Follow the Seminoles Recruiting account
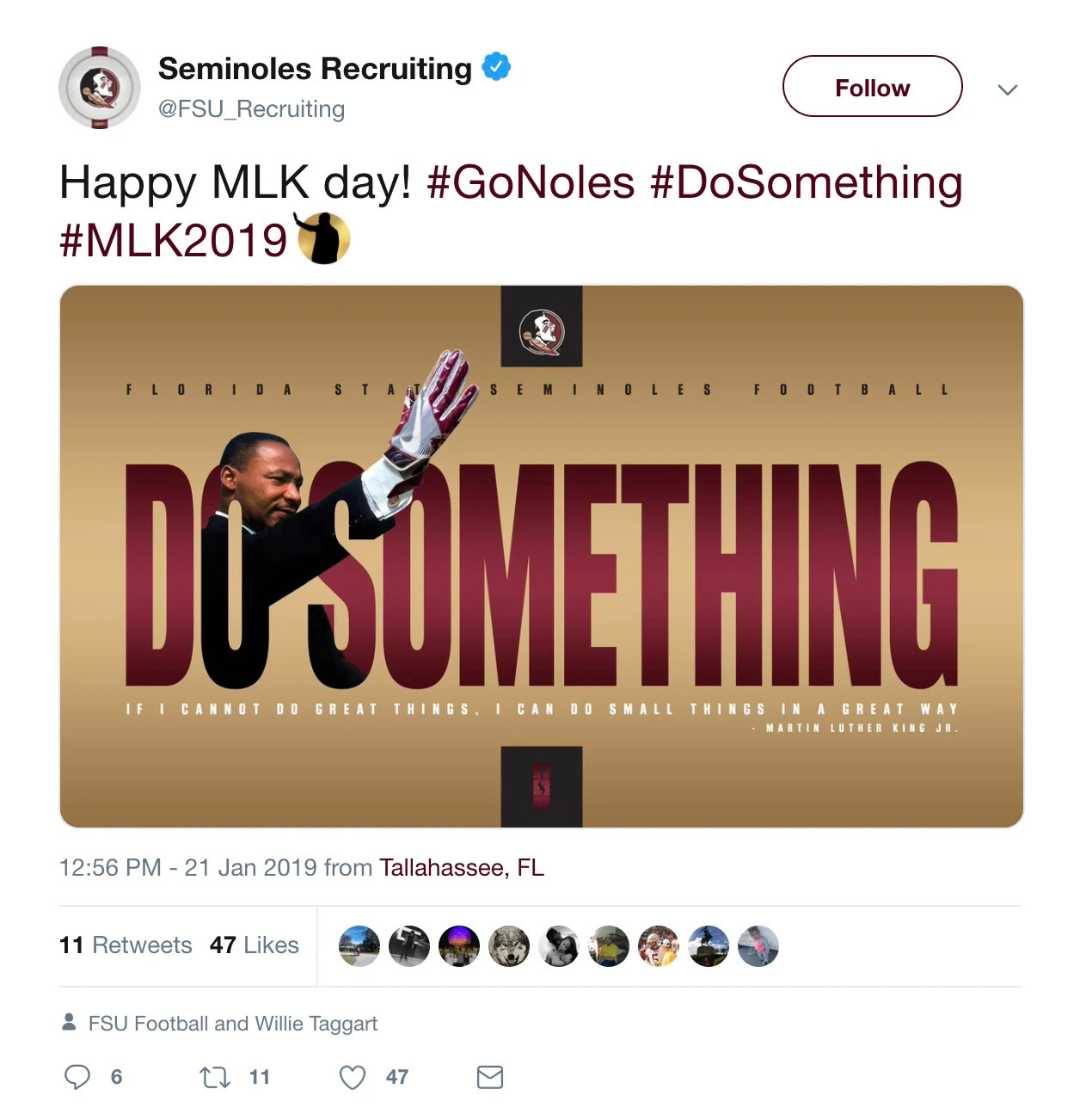The width and height of the screenshot is (1080, 1120). coord(871,87)
